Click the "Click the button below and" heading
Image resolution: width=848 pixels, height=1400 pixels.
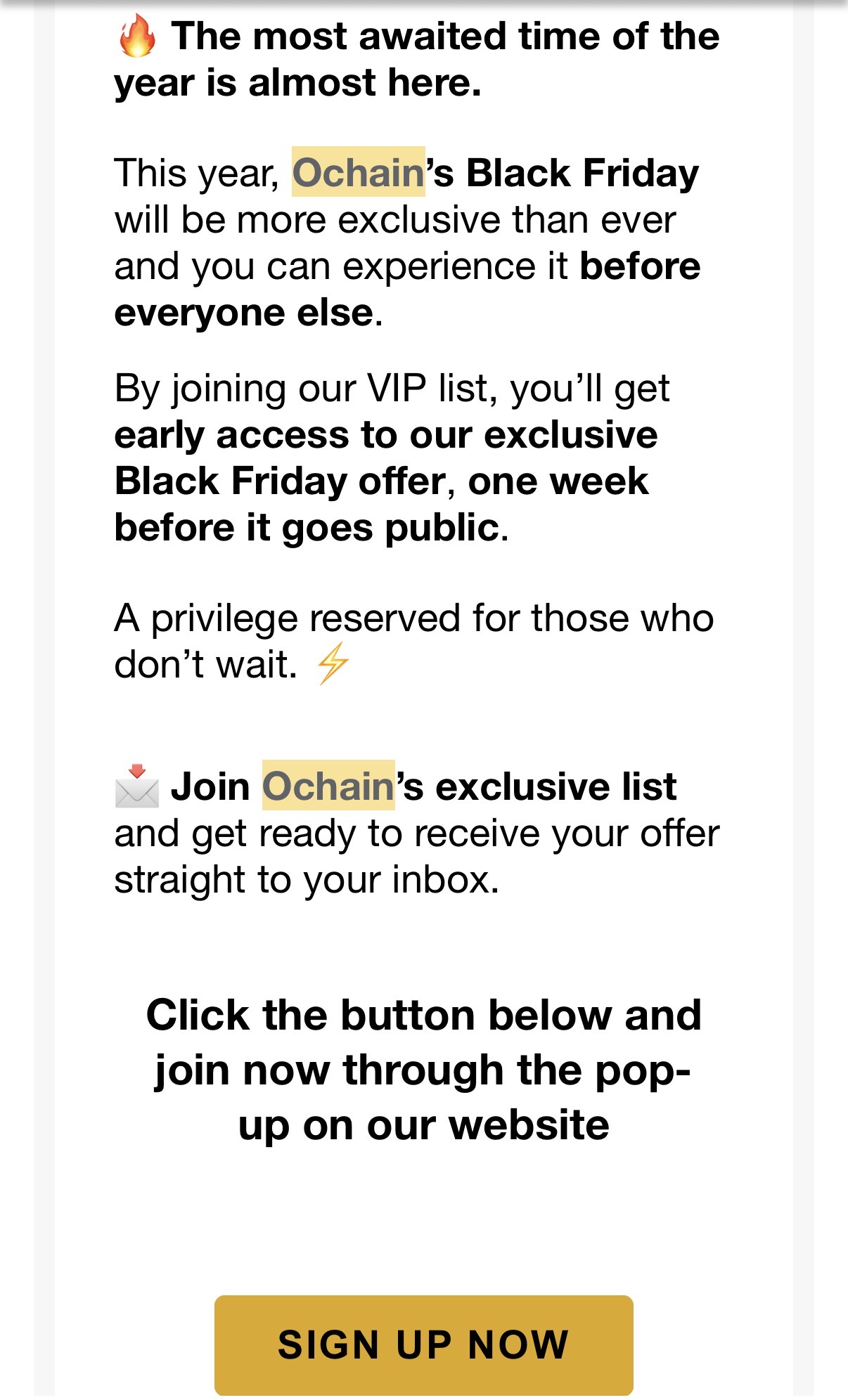coord(423,1016)
